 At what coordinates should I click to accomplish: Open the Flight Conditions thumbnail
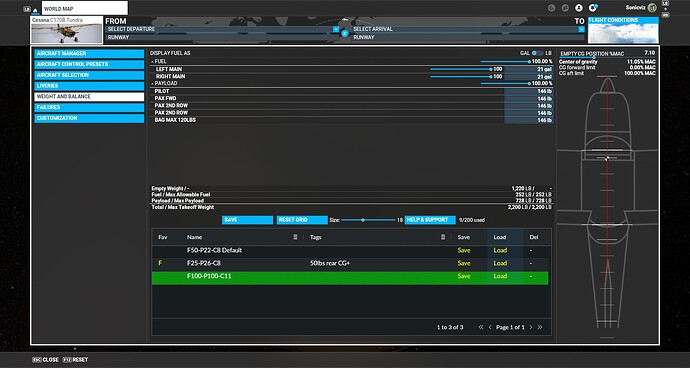coord(623,30)
